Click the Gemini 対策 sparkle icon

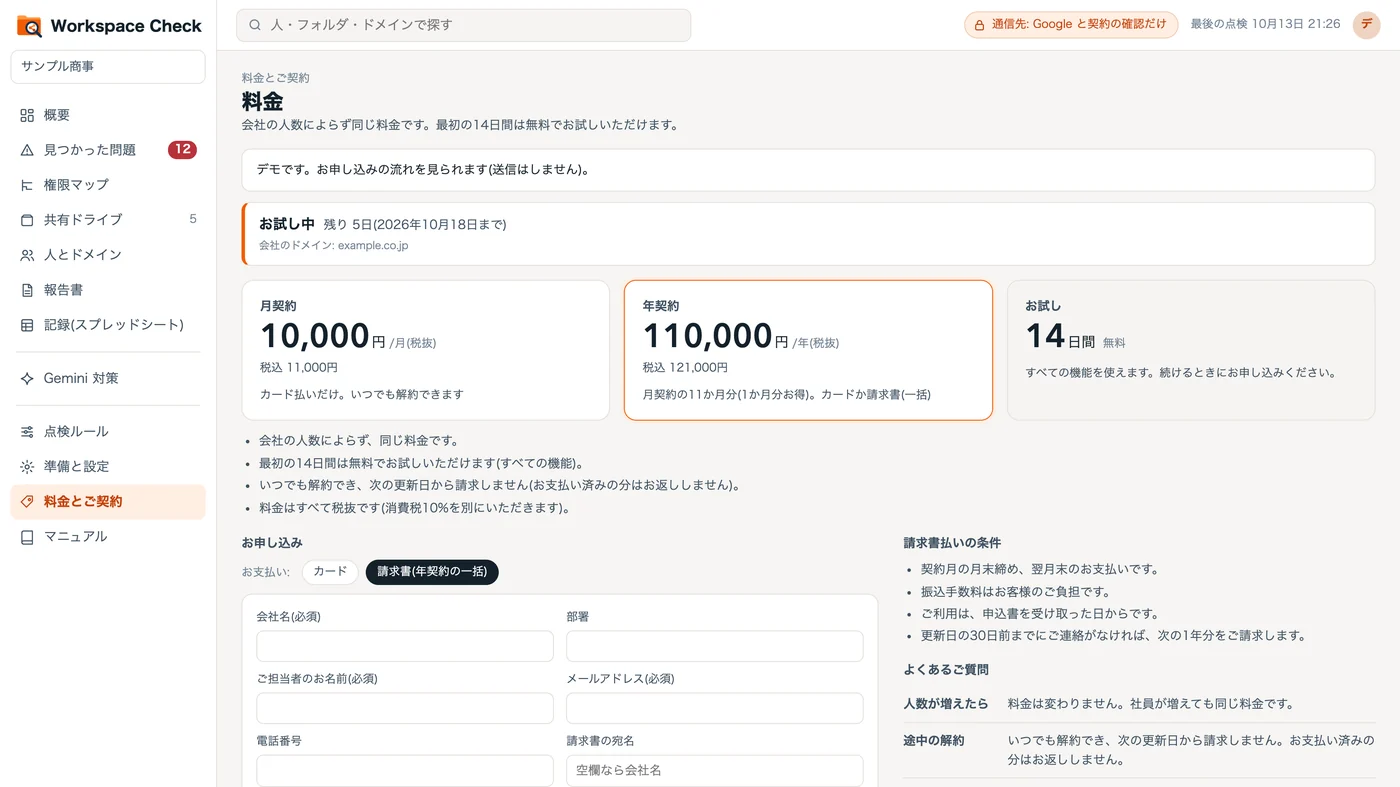coord(27,379)
